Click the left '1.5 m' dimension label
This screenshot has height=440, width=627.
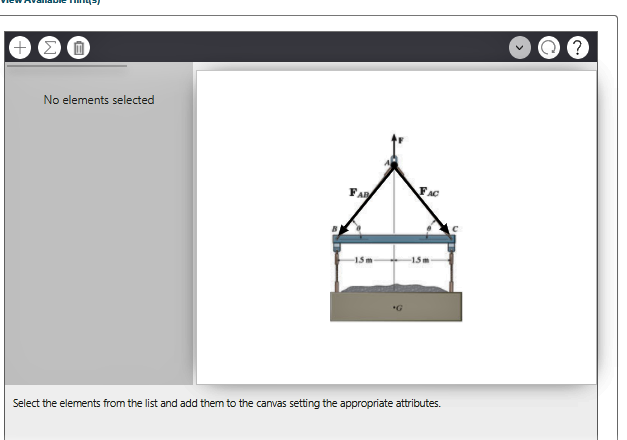pos(363,260)
